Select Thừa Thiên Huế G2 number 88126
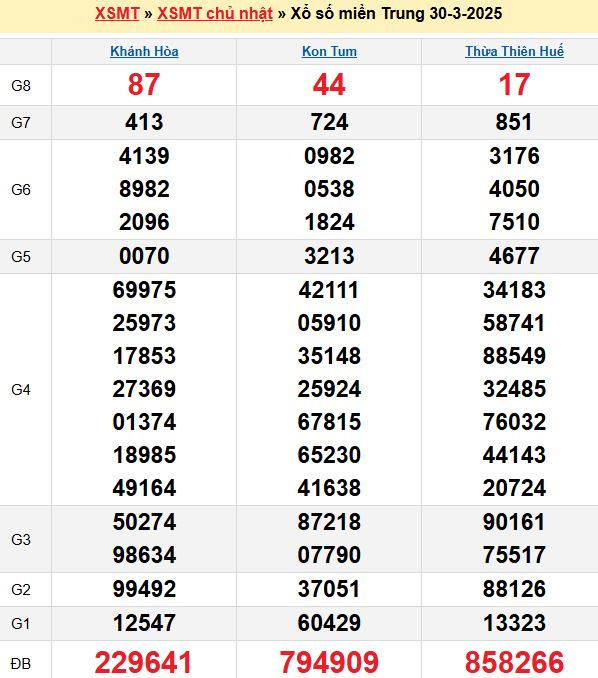Screen dimensions: 598x678 click(514, 589)
